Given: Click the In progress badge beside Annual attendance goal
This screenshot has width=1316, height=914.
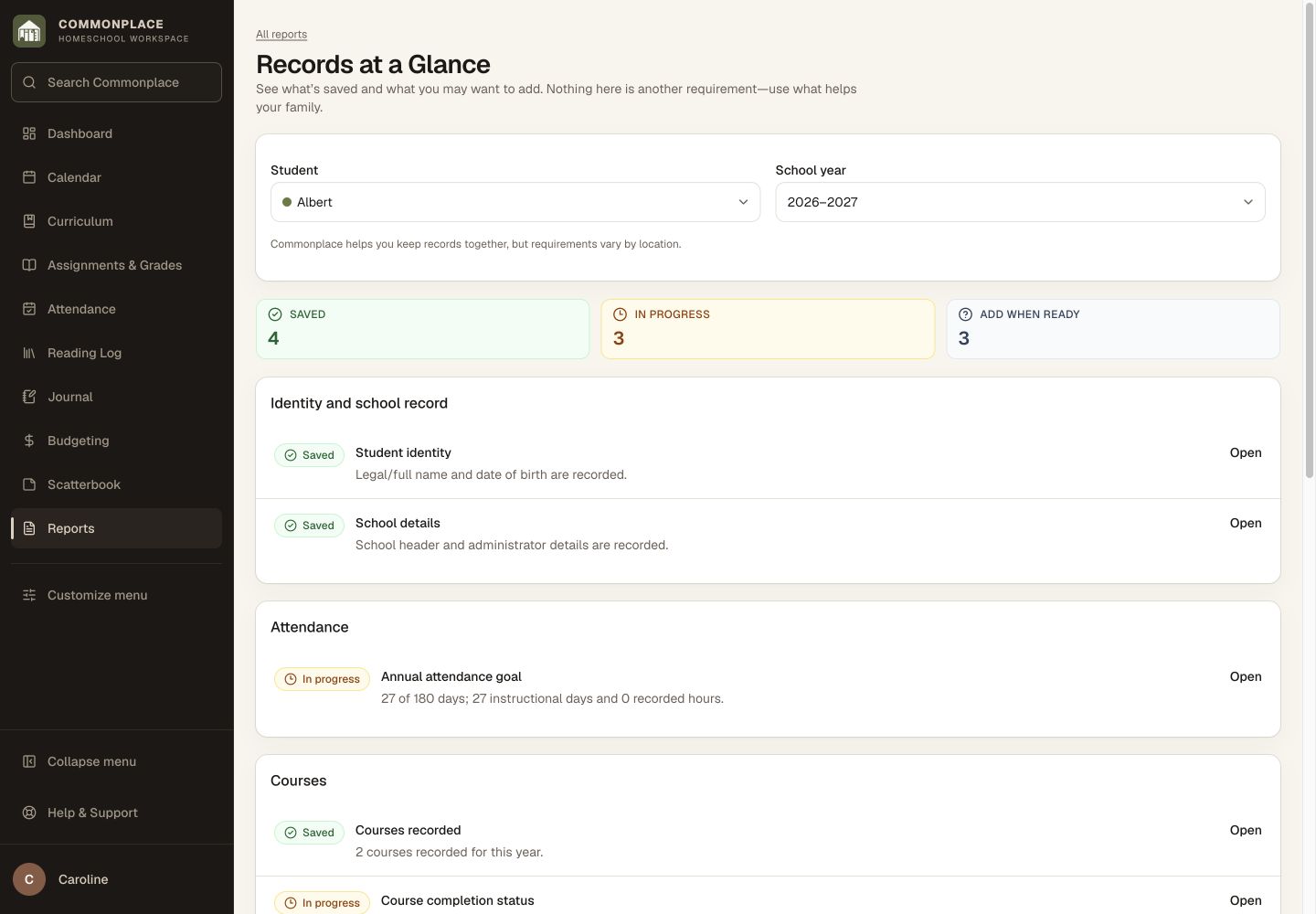Looking at the screenshot, I should click(x=322, y=679).
